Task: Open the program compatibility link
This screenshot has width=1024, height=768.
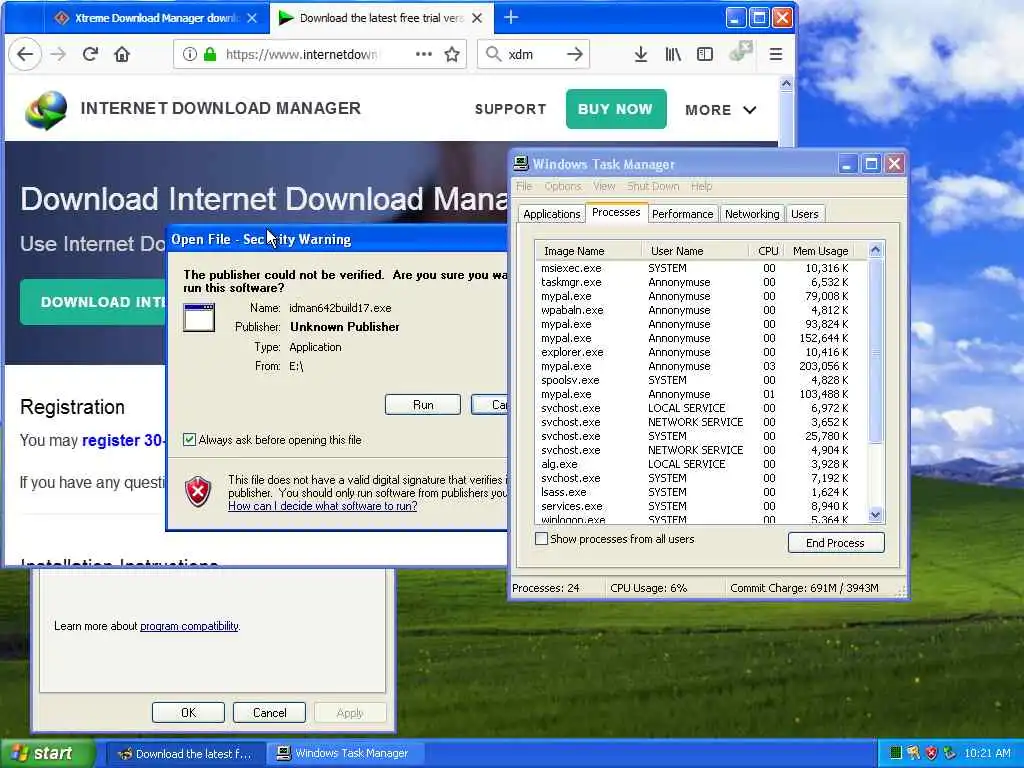Action: point(189,626)
